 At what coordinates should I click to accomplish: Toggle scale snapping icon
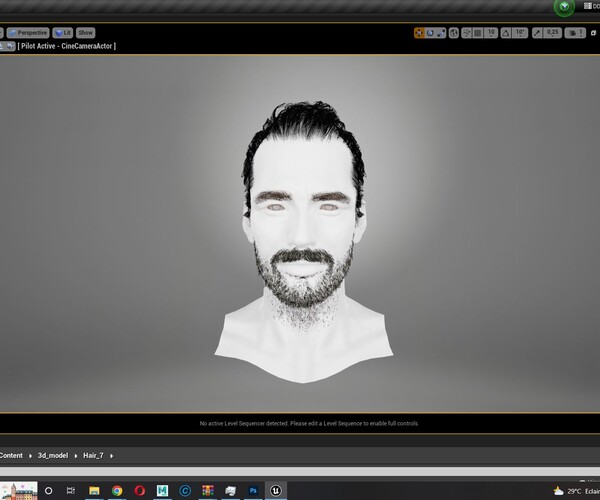(x=537, y=33)
